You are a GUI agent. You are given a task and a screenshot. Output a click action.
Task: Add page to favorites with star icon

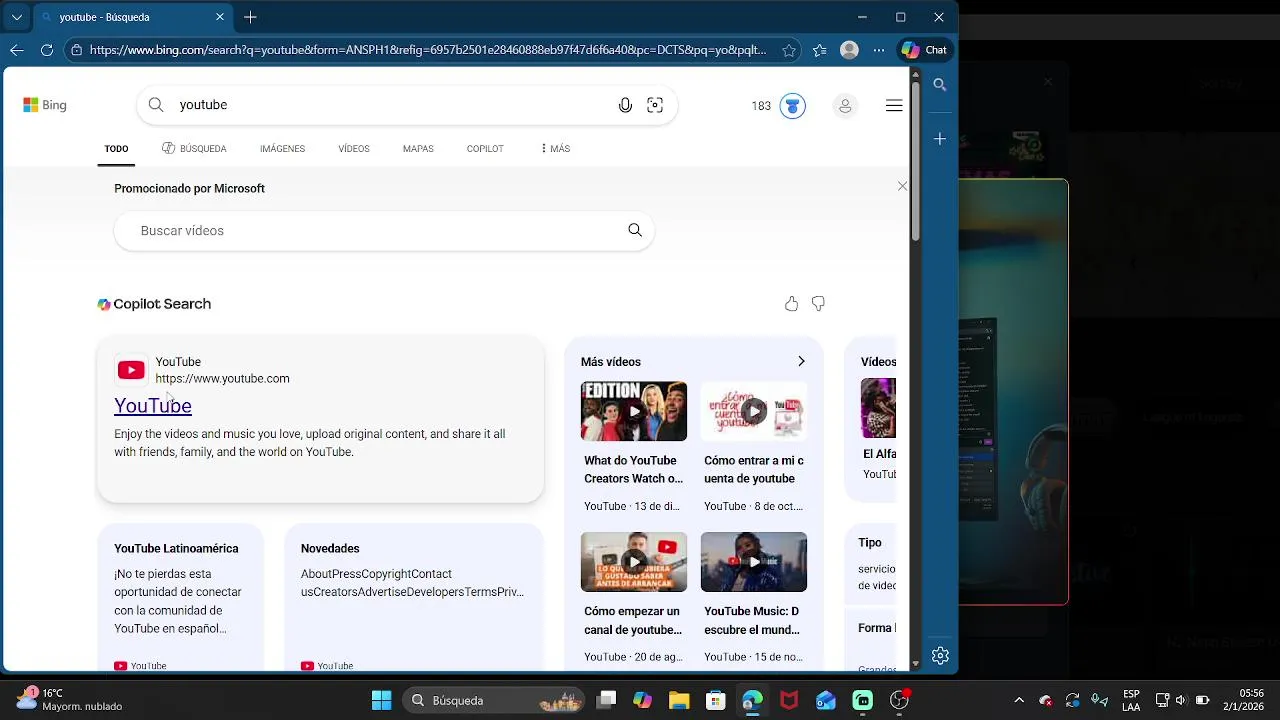pos(789,50)
